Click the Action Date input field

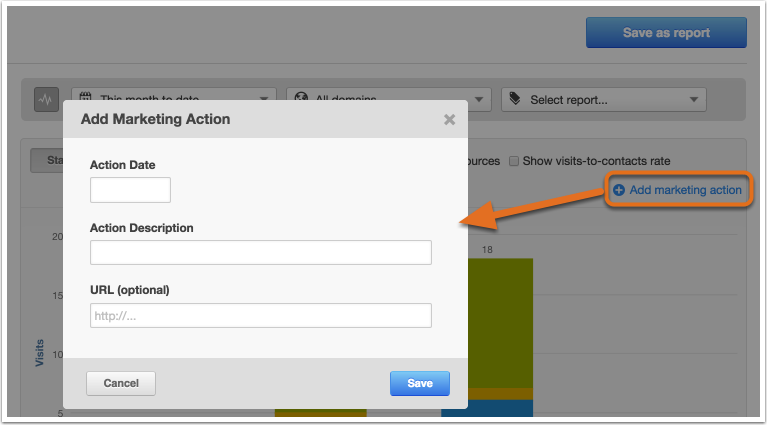[130, 190]
